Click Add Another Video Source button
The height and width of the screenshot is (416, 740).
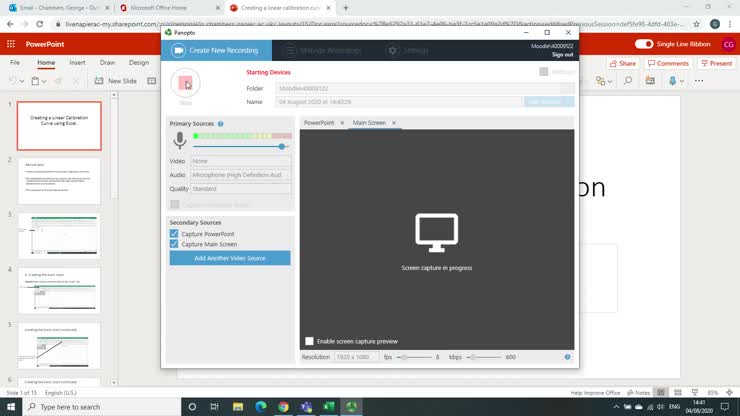(230, 258)
